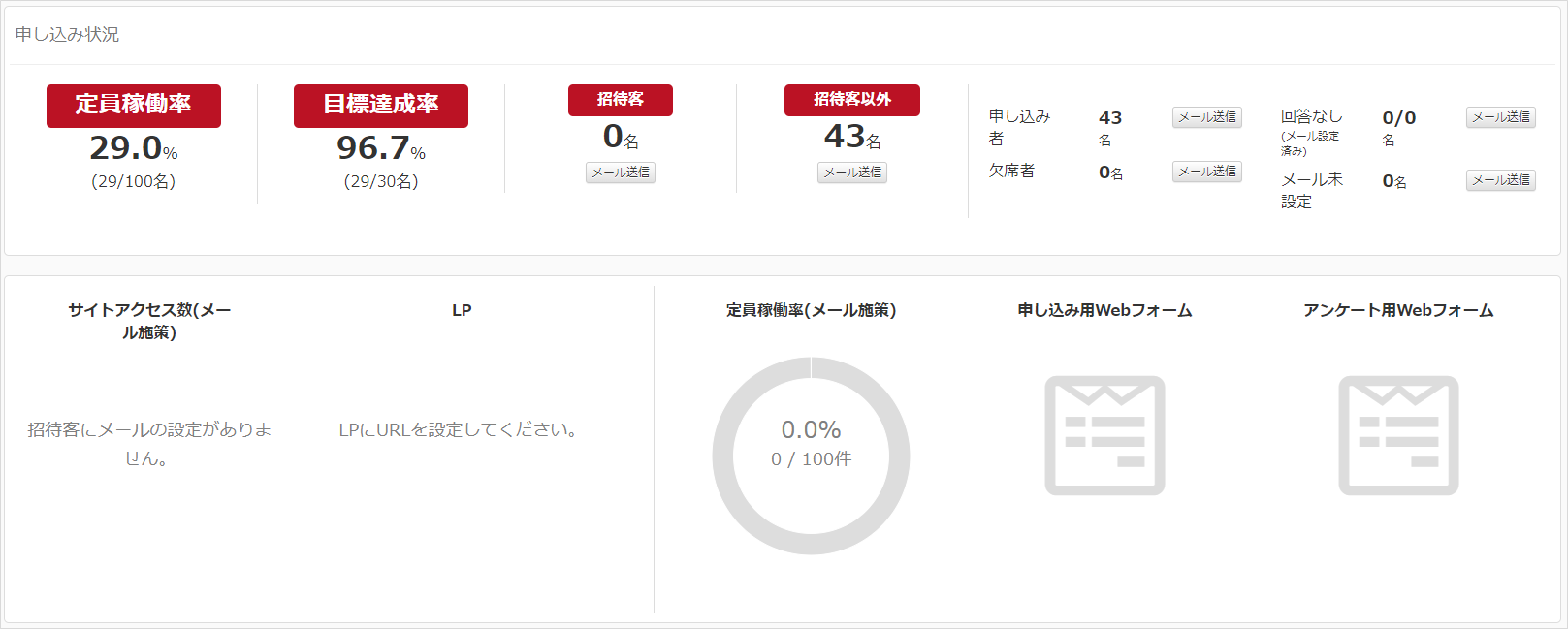1568x629 pixels.
Task: Click the LP column heading
Action: [x=462, y=311]
